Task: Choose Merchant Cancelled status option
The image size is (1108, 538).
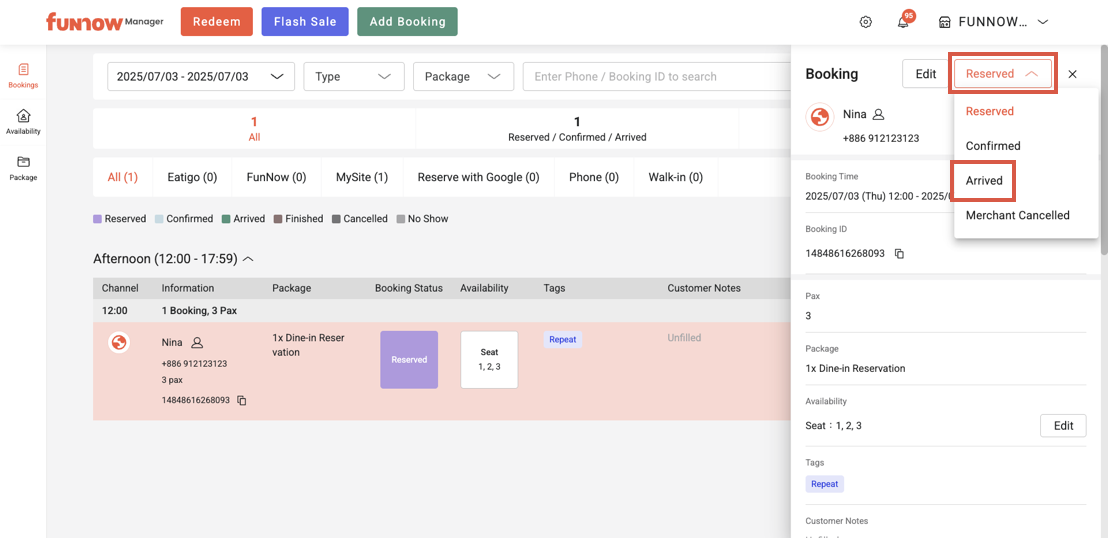Action: pos(1017,215)
